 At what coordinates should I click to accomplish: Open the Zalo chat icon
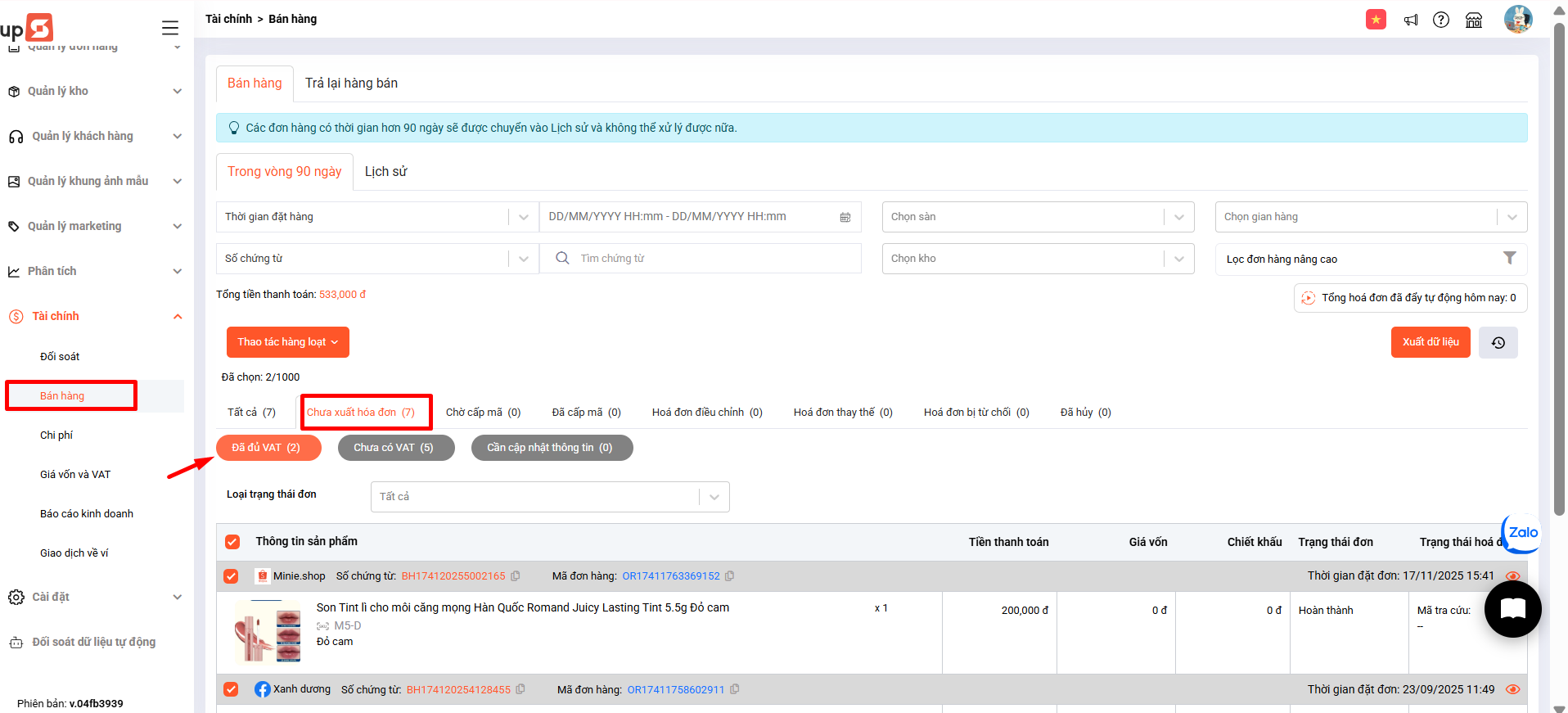1521,533
